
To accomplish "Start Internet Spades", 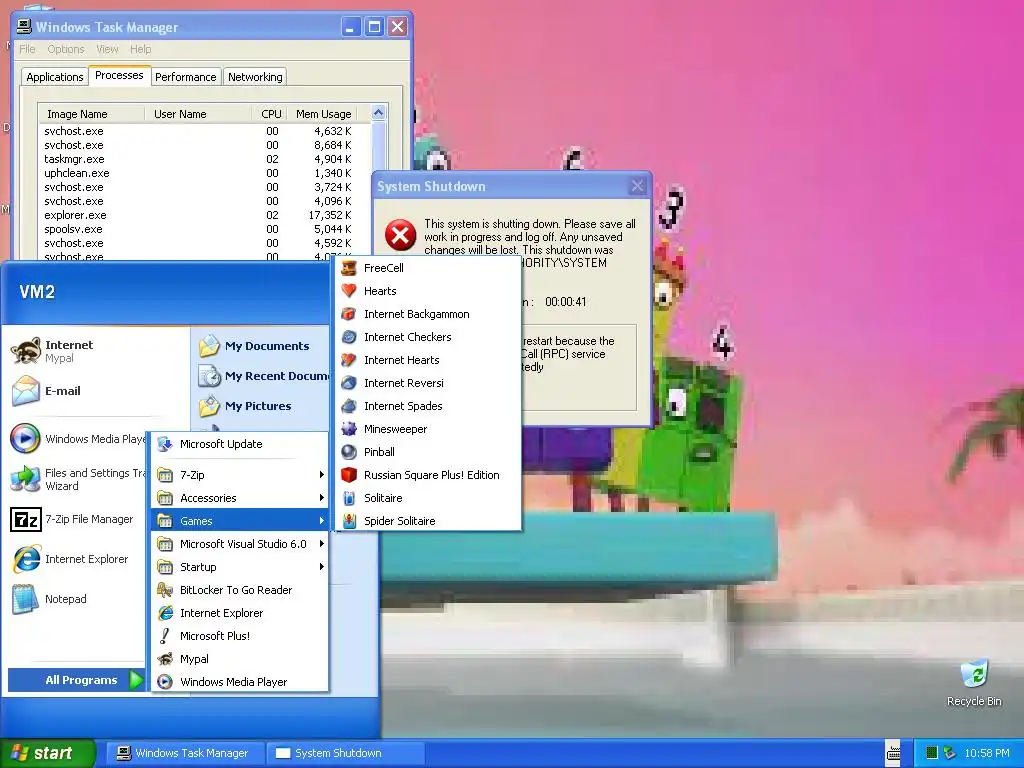I will pyautogui.click(x=428, y=406).
